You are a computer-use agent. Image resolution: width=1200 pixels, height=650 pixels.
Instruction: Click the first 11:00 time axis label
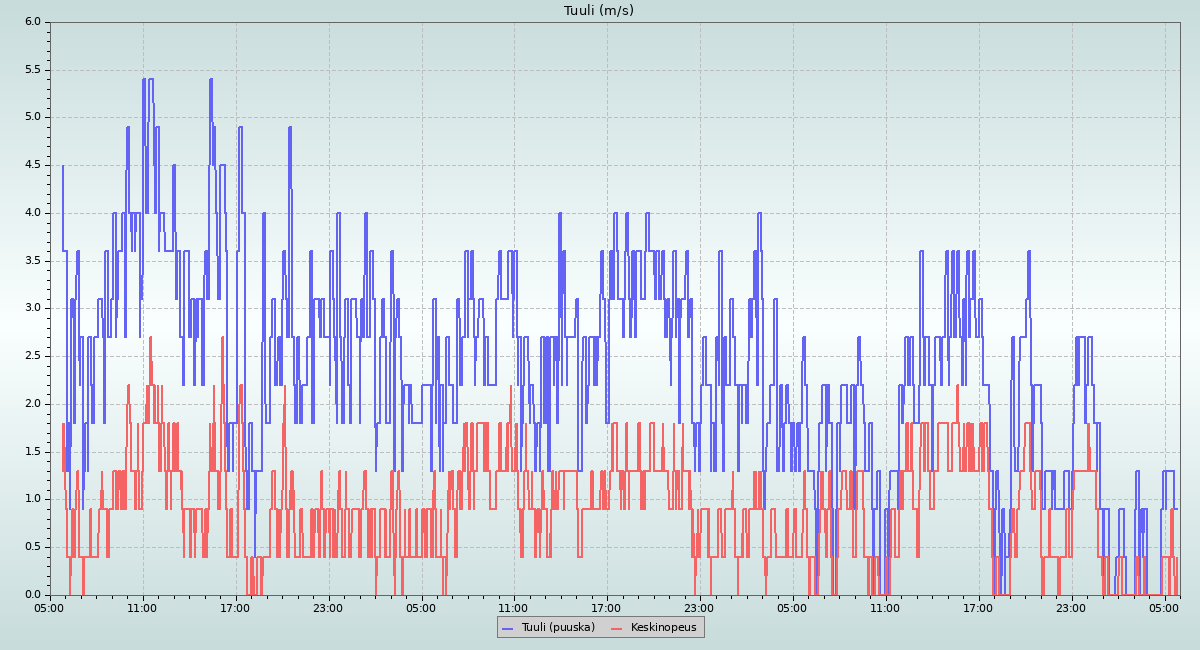click(143, 607)
